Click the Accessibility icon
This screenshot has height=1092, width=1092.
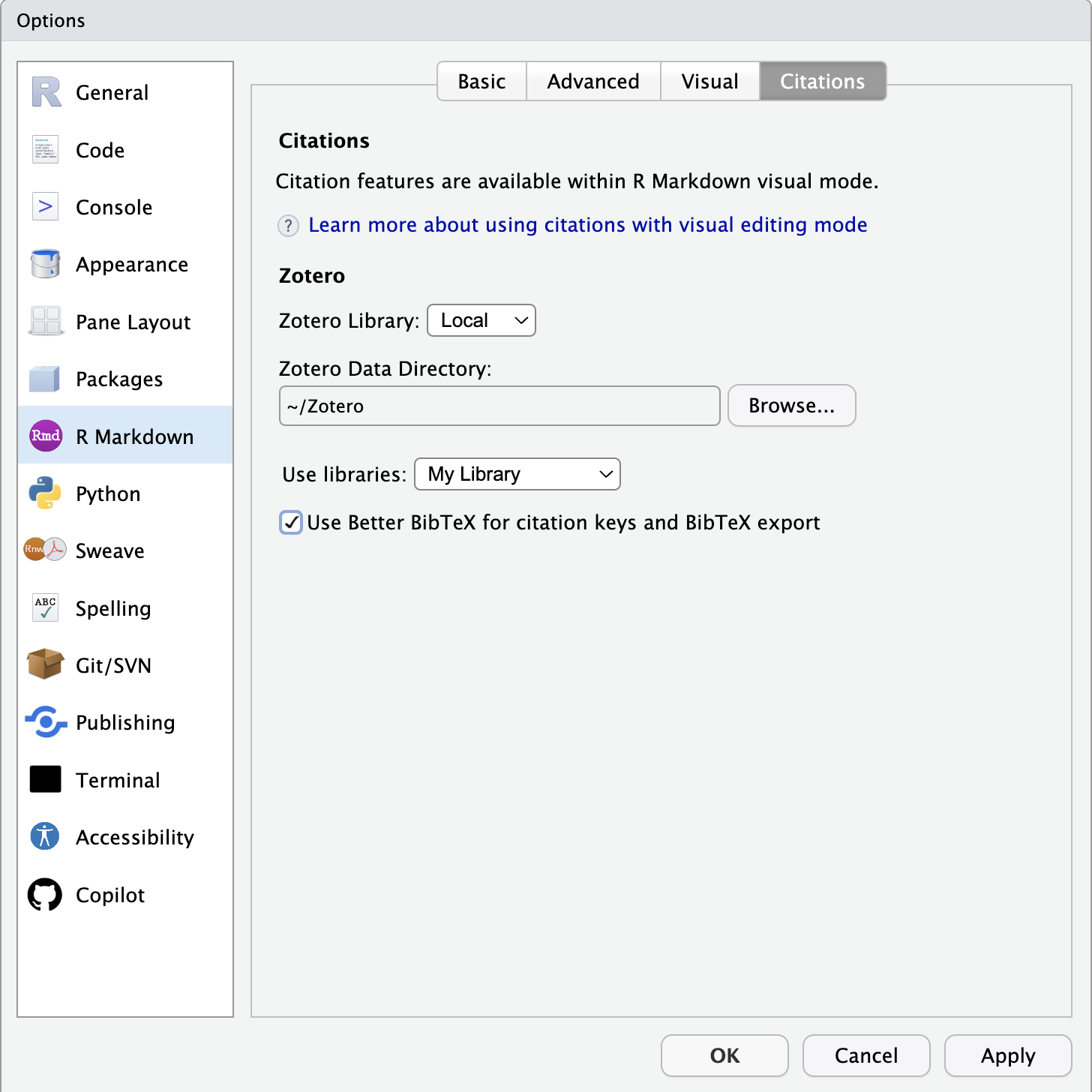(x=44, y=836)
